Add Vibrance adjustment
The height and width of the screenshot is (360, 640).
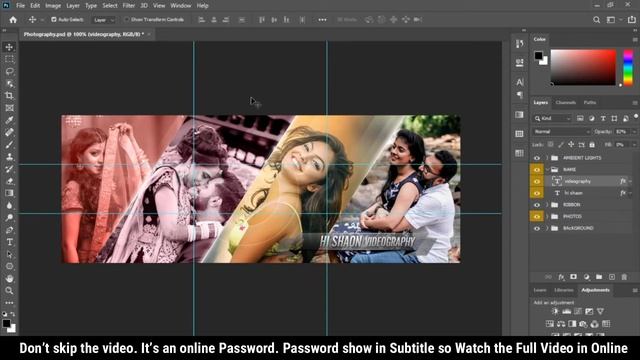coord(600,311)
